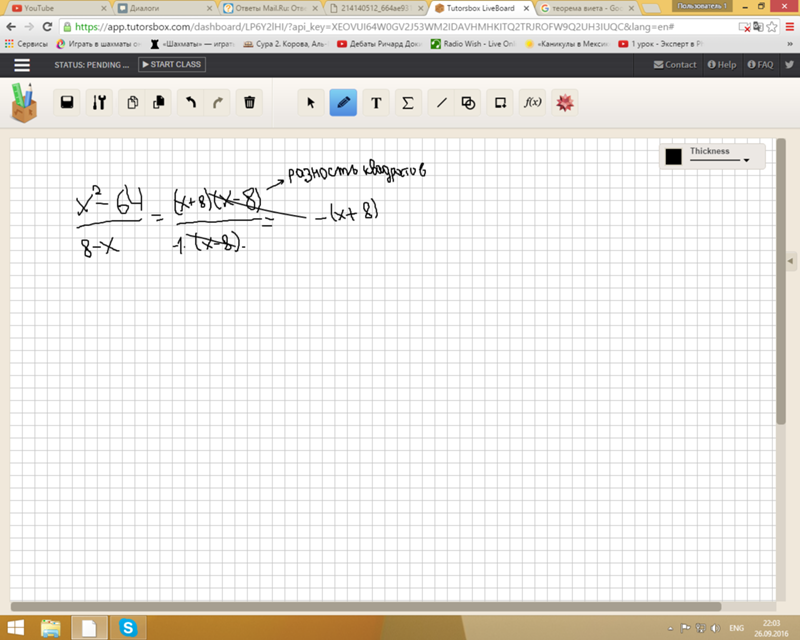Select the pencil drawing tool
800x640 pixels.
click(x=343, y=102)
